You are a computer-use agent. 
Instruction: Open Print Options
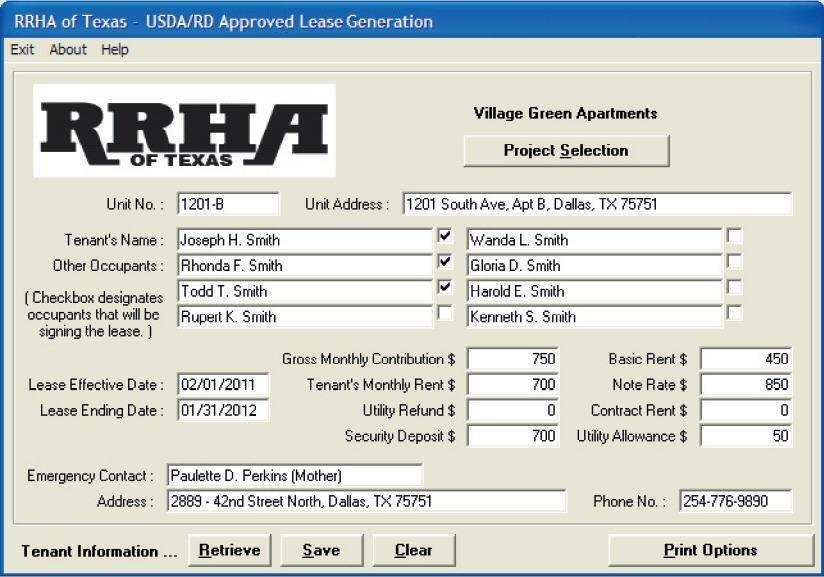point(713,550)
